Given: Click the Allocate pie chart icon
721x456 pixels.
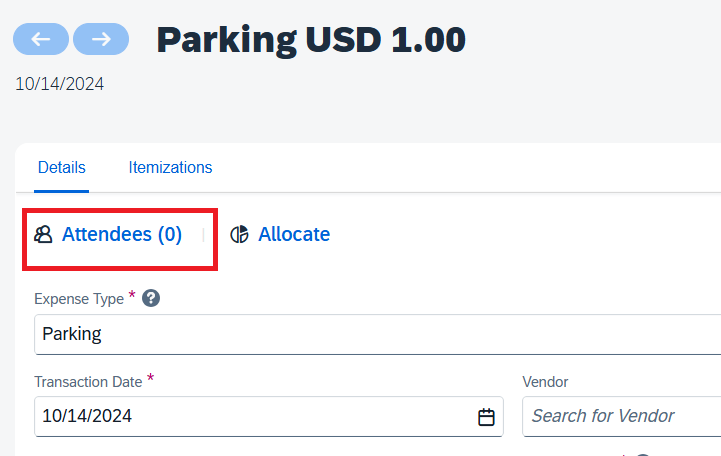Looking at the screenshot, I should coord(240,235).
